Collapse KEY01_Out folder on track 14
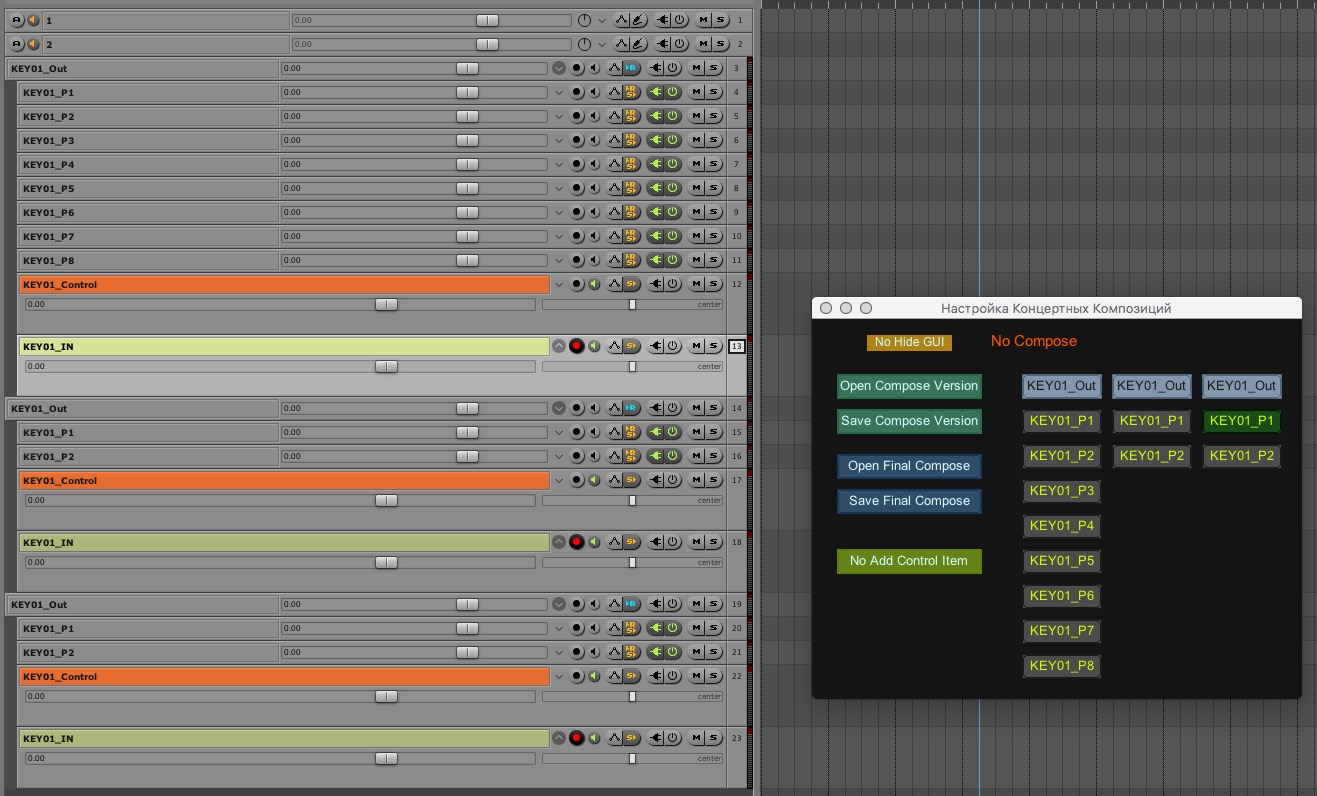This screenshot has width=1317, height=796. (x=559, y=408)
